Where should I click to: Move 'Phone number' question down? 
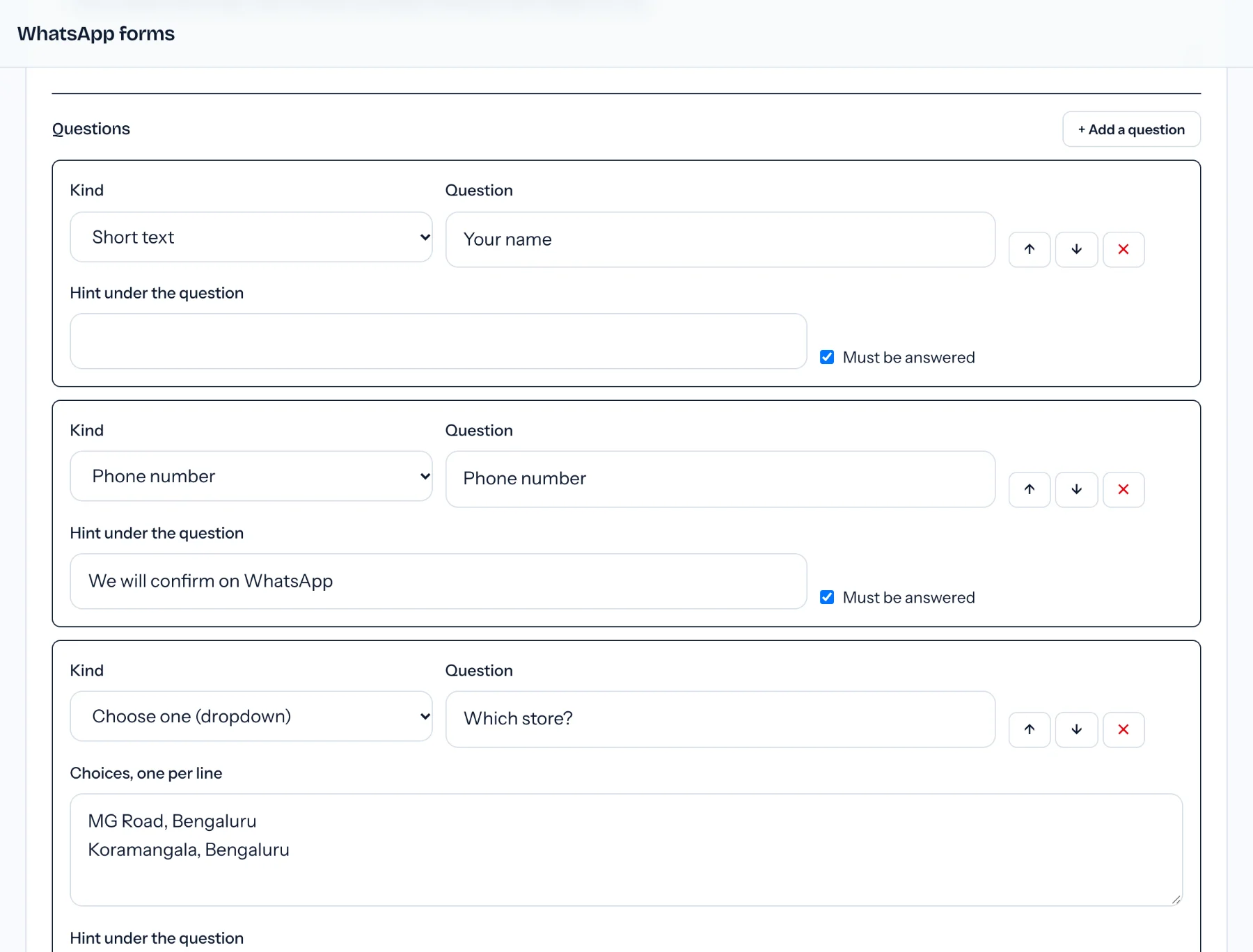pyautogui.click(x=1076, y=489)
